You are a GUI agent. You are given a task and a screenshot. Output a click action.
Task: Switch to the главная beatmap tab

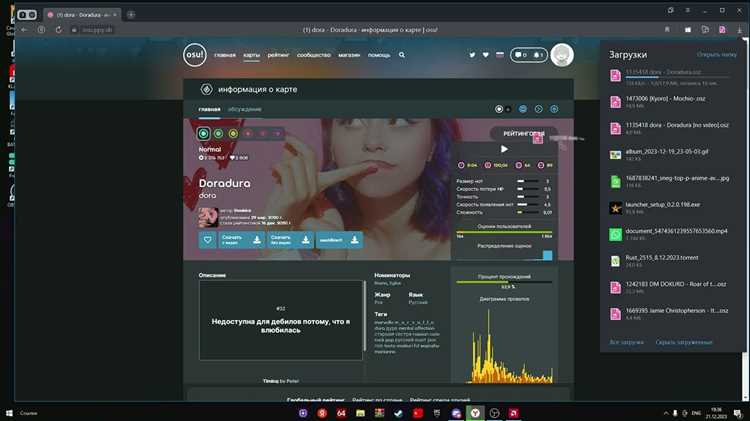[210, 109]
